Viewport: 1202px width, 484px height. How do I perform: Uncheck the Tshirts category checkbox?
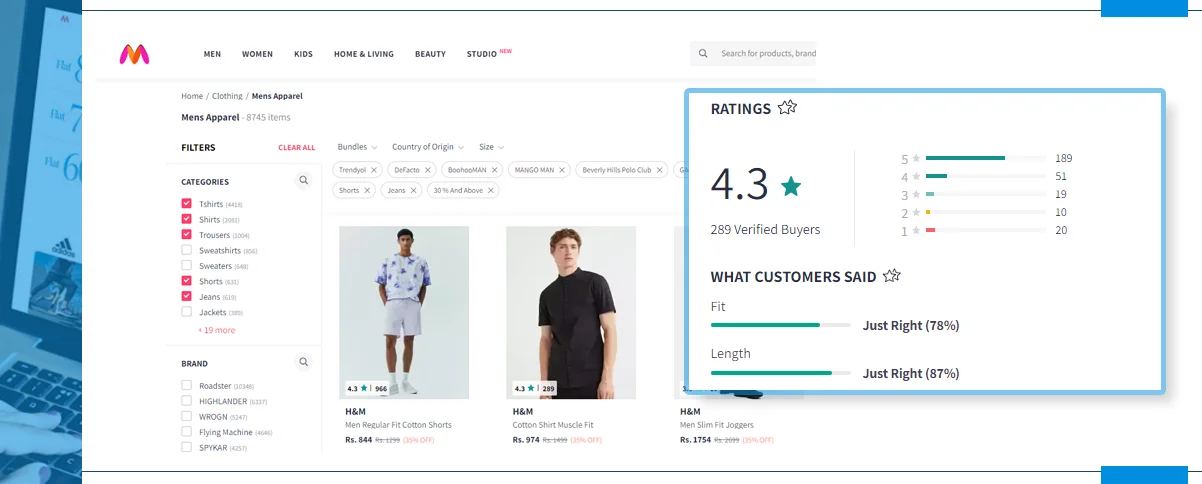(186, 204)
